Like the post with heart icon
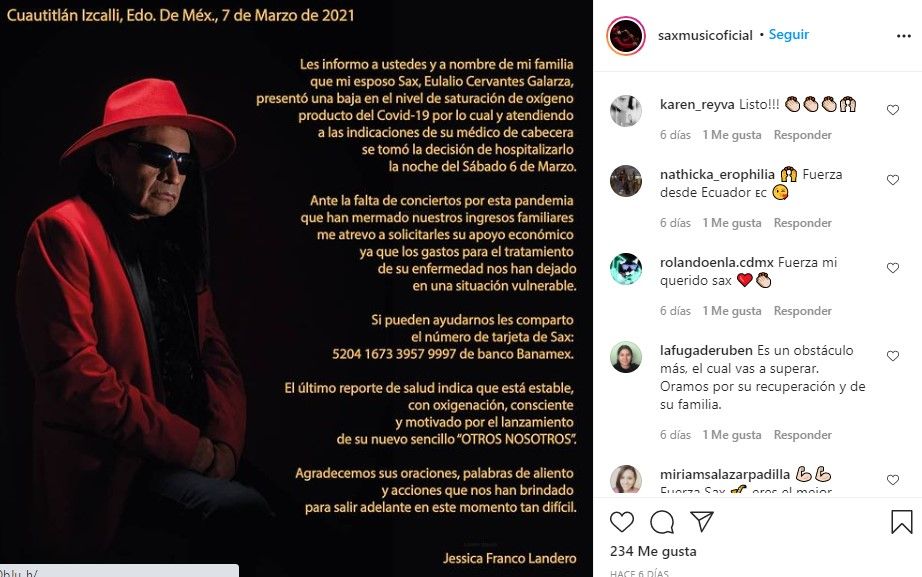The image size is (922, 577). 622,522
